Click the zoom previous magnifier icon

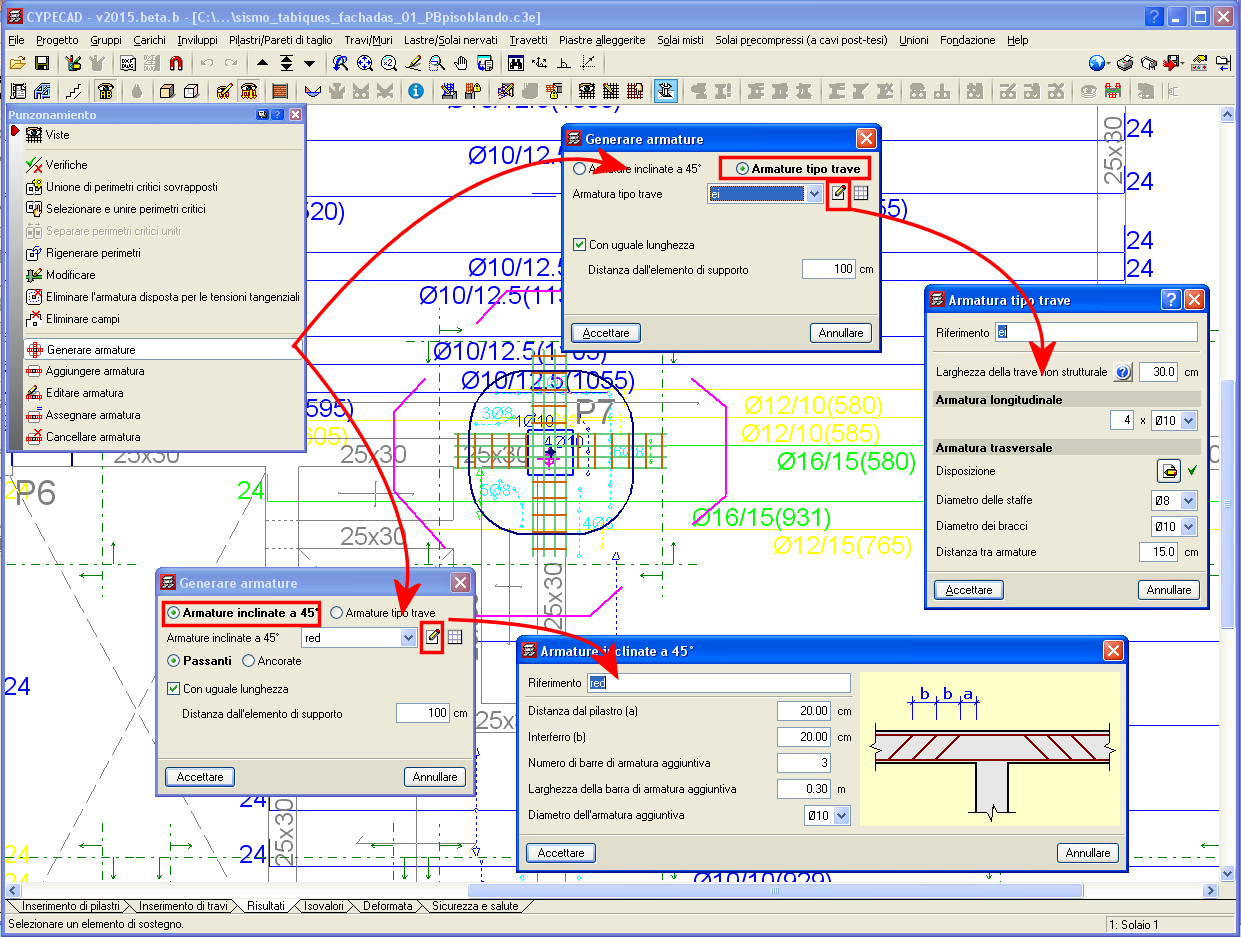click(340, 63)
